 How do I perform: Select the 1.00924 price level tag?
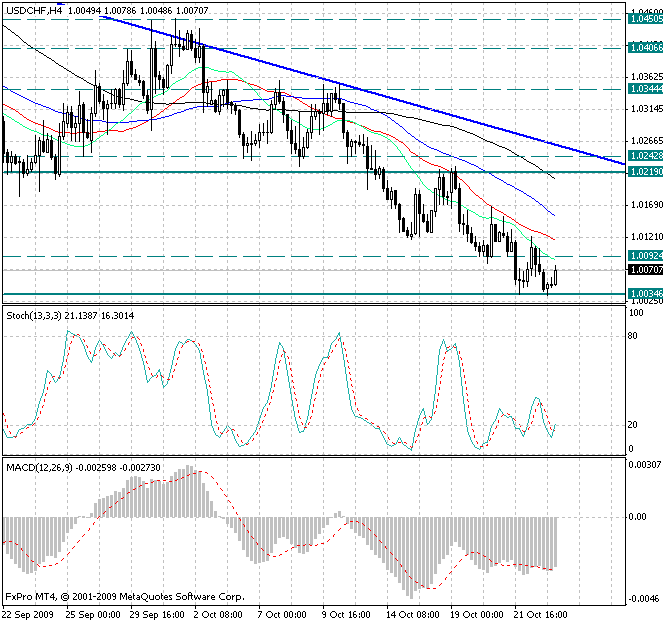pyautogui.click(x=643, y=257)
